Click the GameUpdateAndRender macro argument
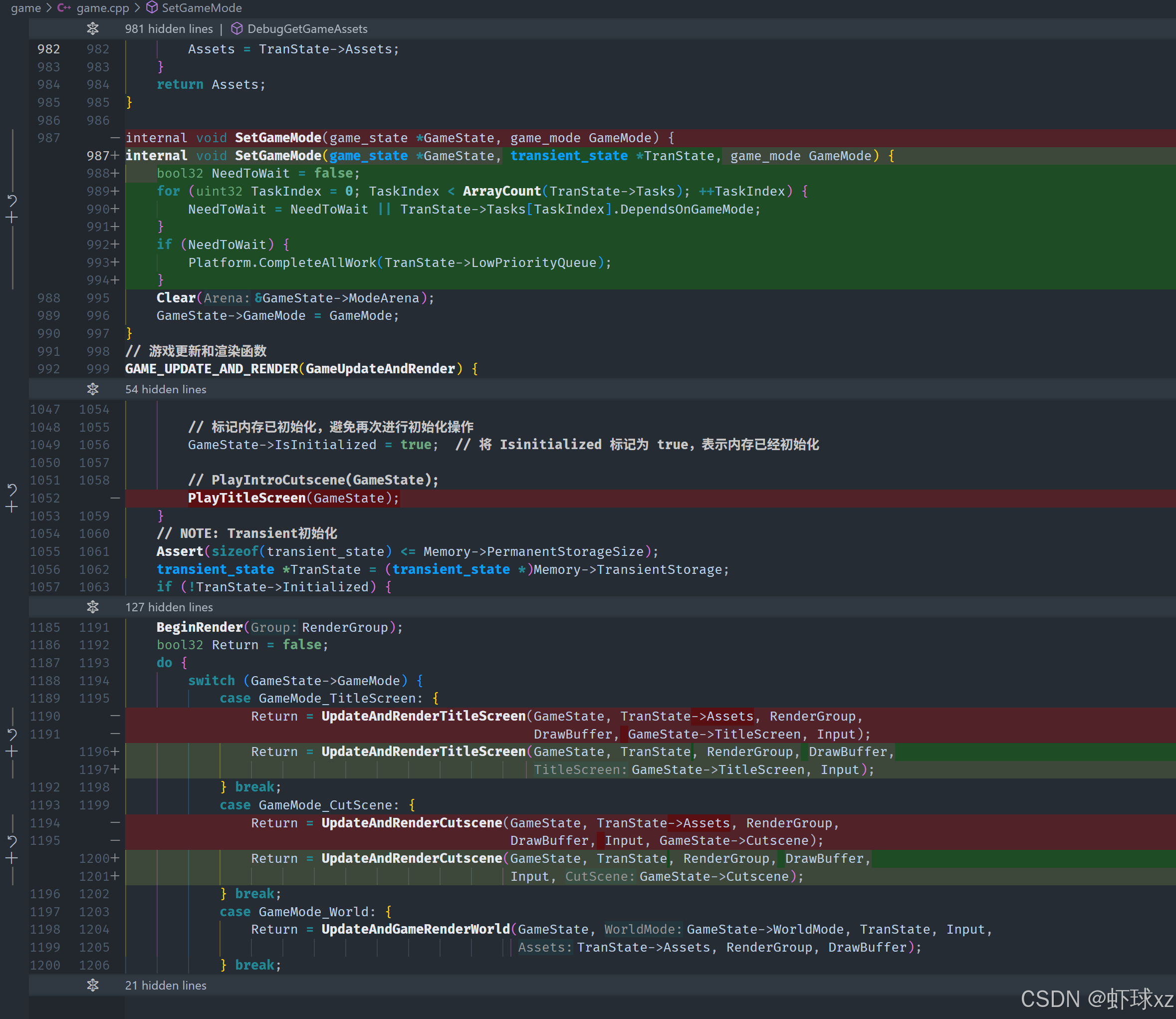 tap(380, 368)
